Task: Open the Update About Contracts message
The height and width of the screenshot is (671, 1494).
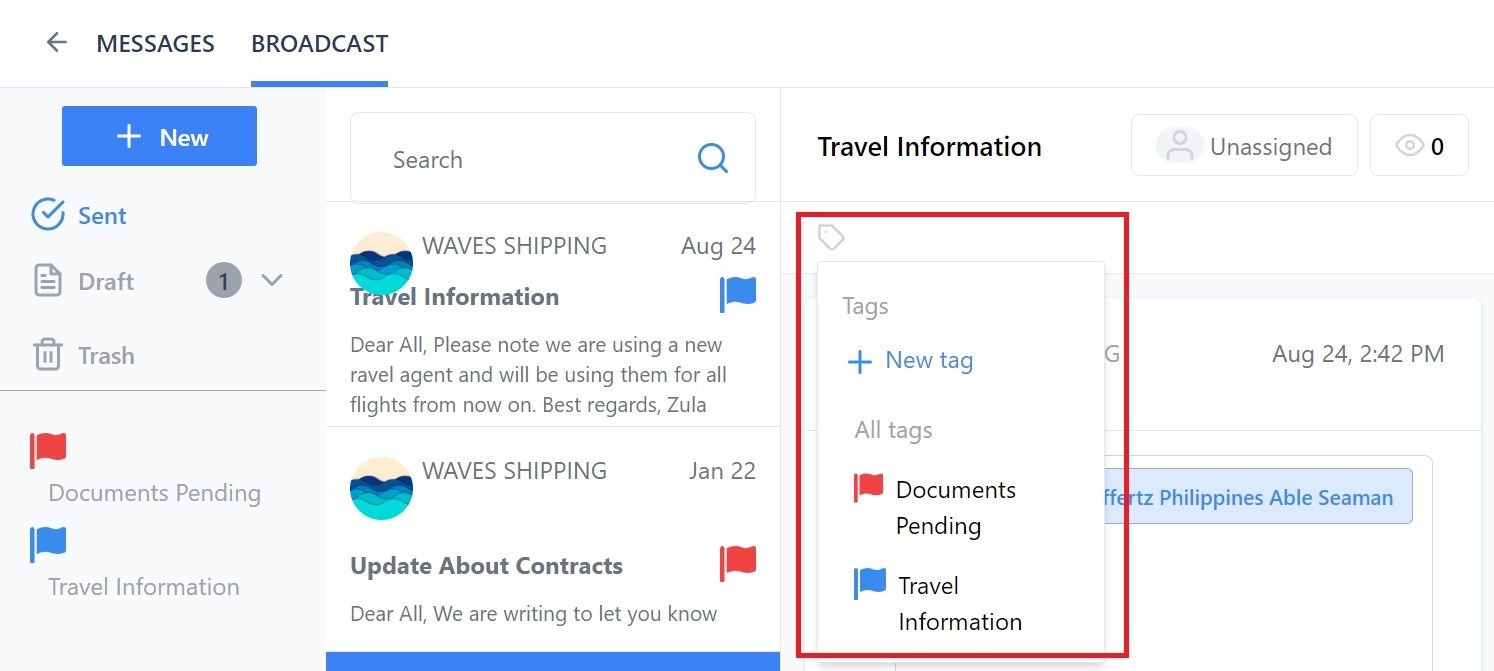Action: coord(553,540)
